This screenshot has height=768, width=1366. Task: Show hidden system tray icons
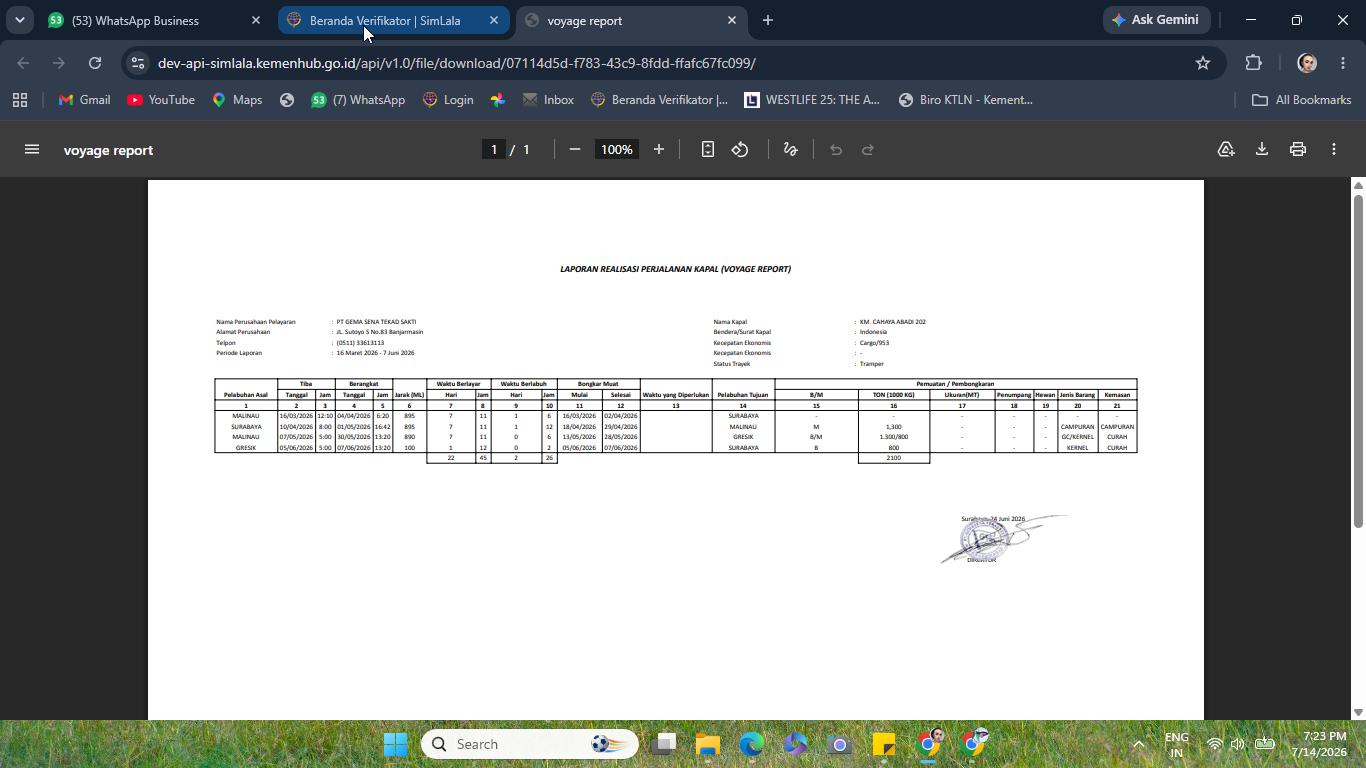click(1138, 744)
